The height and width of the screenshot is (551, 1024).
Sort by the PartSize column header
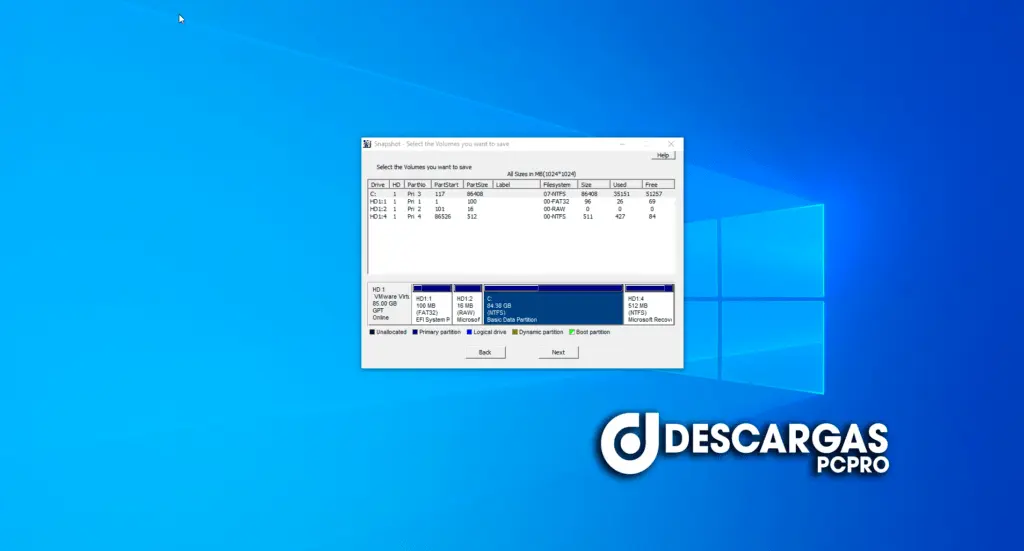pos(478,185)
